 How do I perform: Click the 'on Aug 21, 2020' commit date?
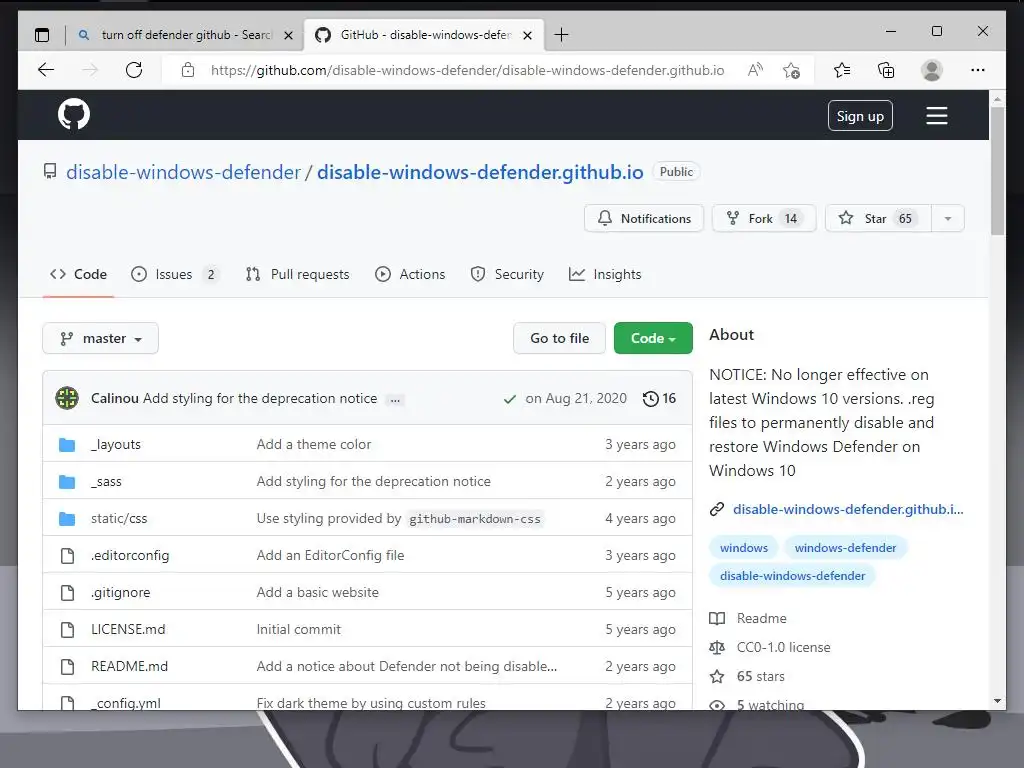click(576, 398)
